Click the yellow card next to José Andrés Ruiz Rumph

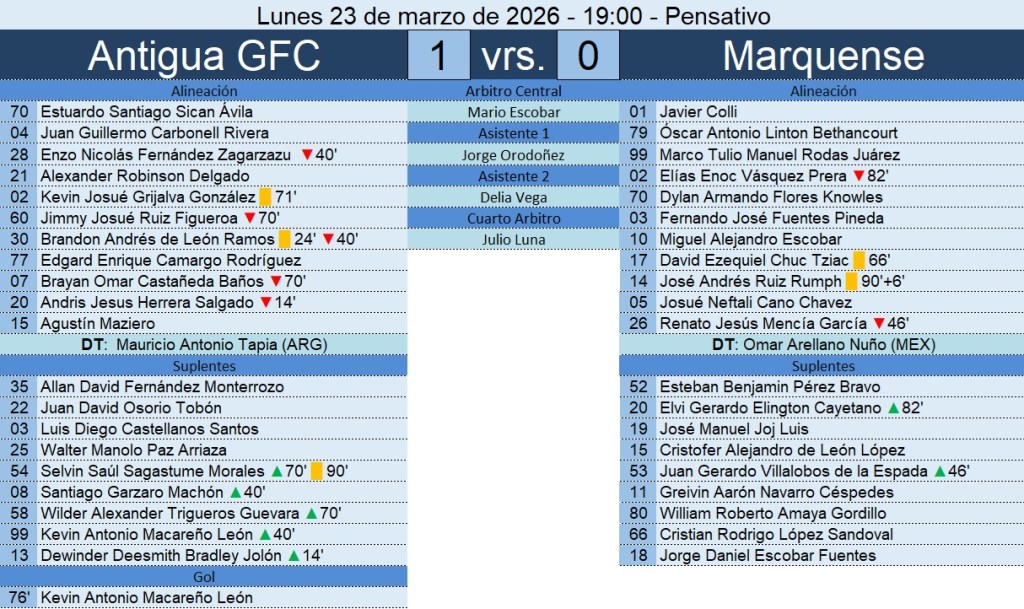pyautogui.click(x=851, y=282)
